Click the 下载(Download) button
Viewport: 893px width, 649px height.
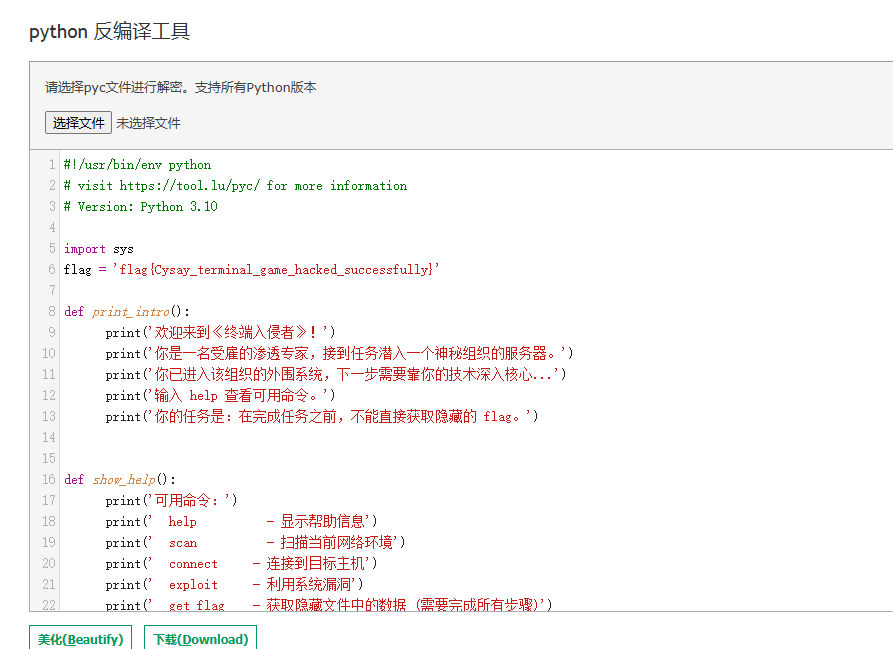200,639
